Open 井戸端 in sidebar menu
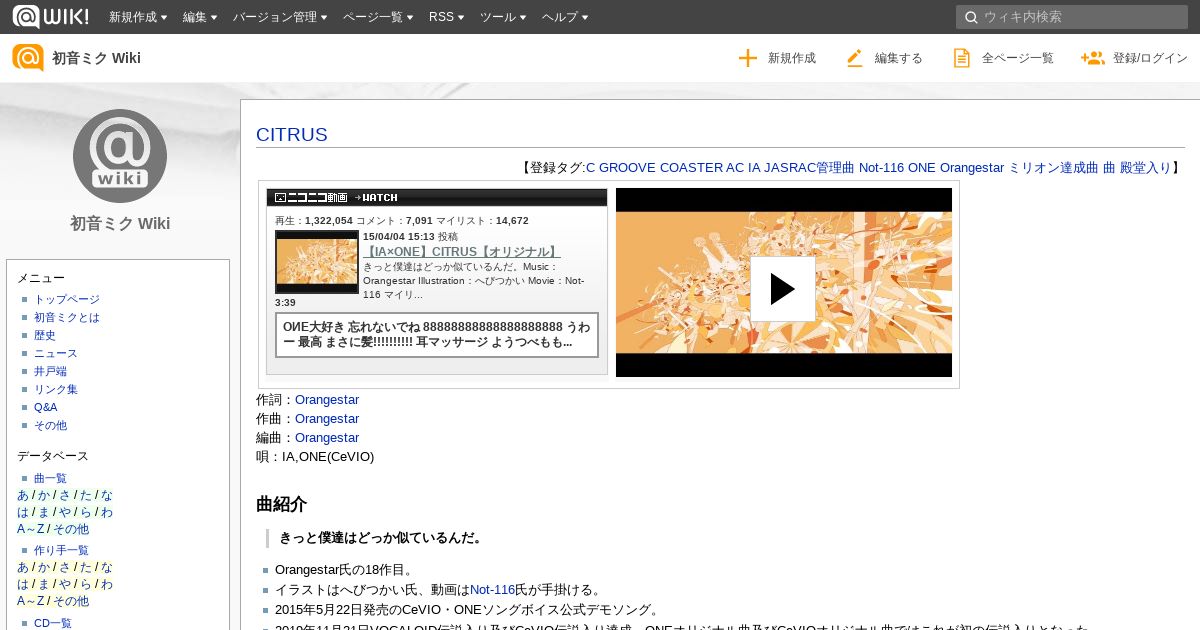Viewport: 1200px width, 630px height. click(x=50, y=371)
